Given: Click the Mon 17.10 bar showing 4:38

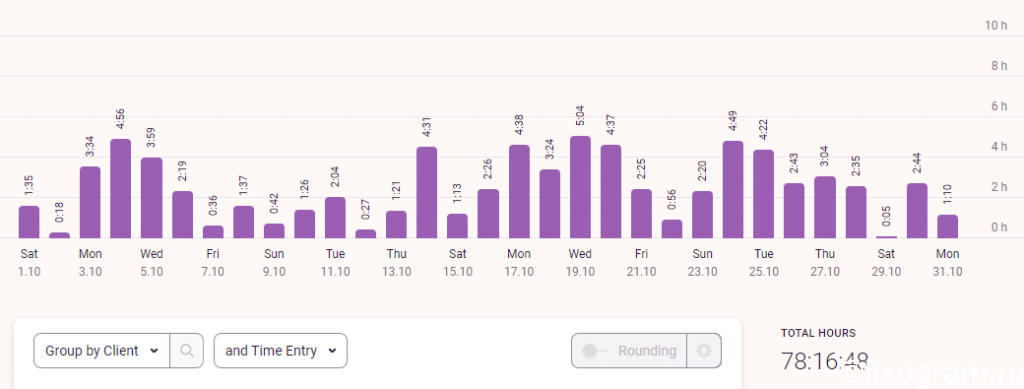Looking at the screenshot, I should [x=519, y=191].
